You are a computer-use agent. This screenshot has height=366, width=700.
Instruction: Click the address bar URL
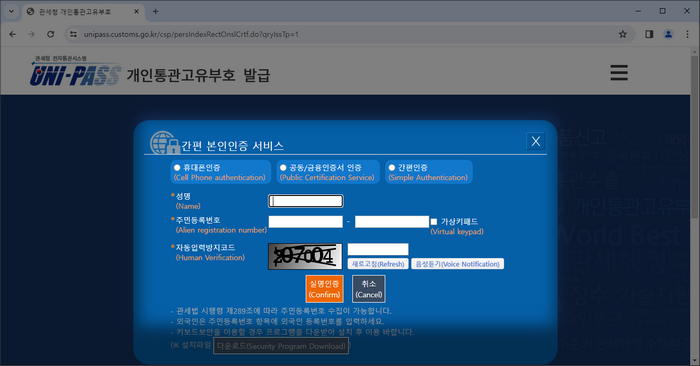191,34
